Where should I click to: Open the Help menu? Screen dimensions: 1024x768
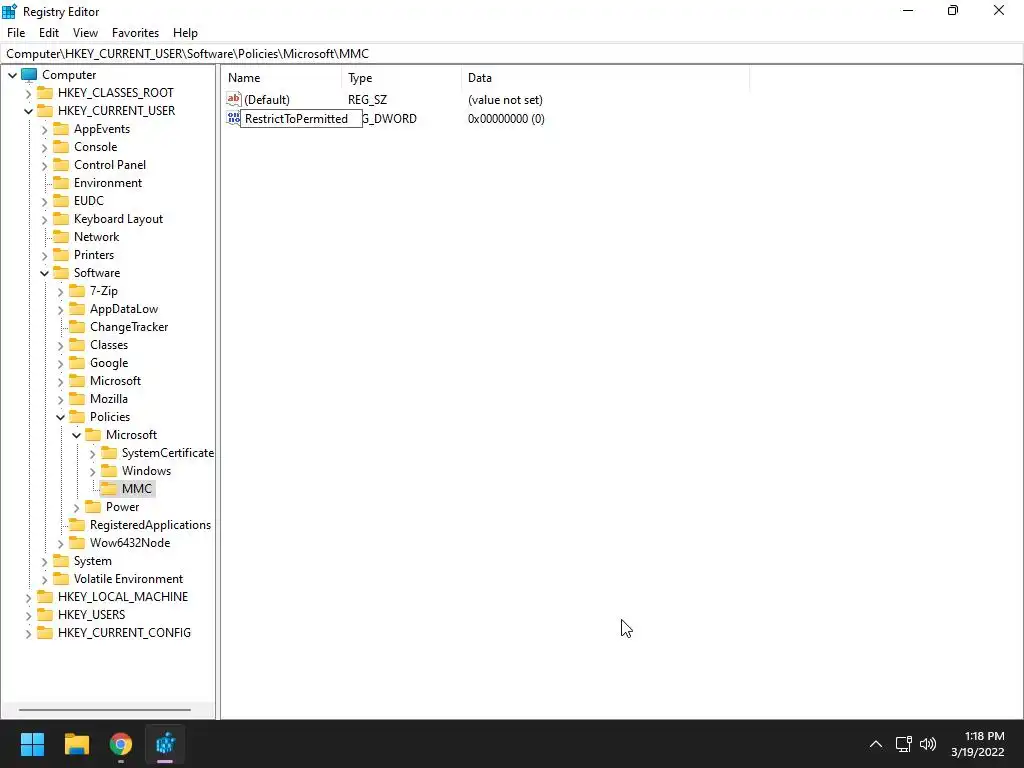point(185,33)
